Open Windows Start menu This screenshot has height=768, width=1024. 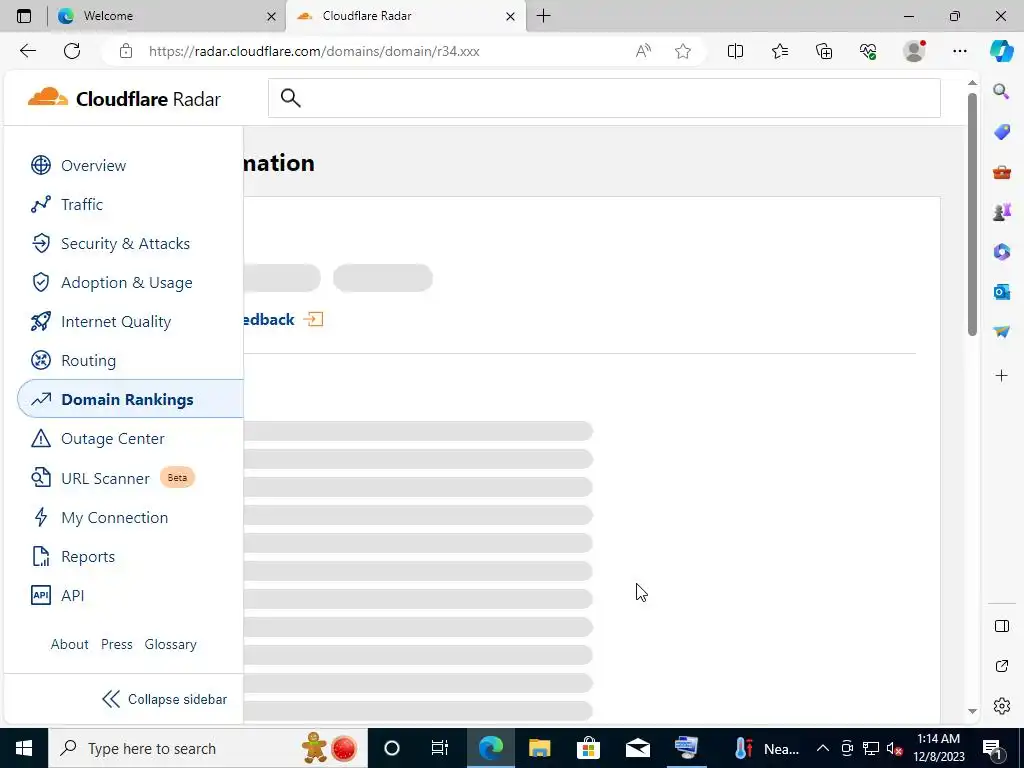pos(24,748)
